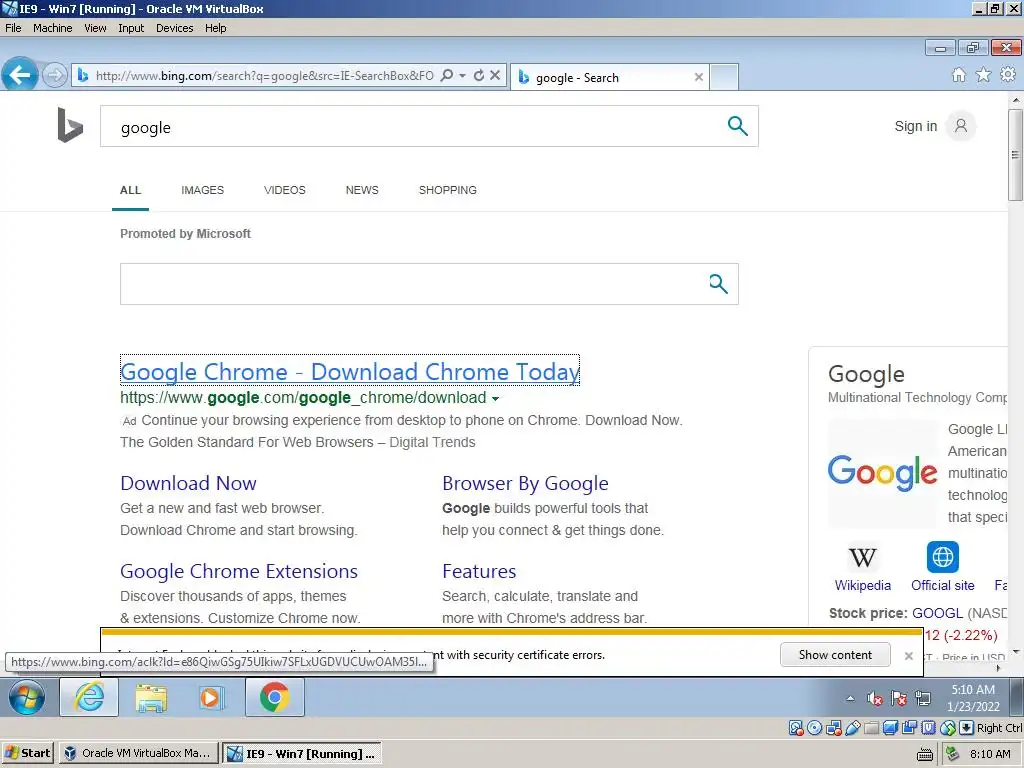1024x768 pixels.
Task: Click the VirtualBox optical disk status icon
Action: pos(814,728)
